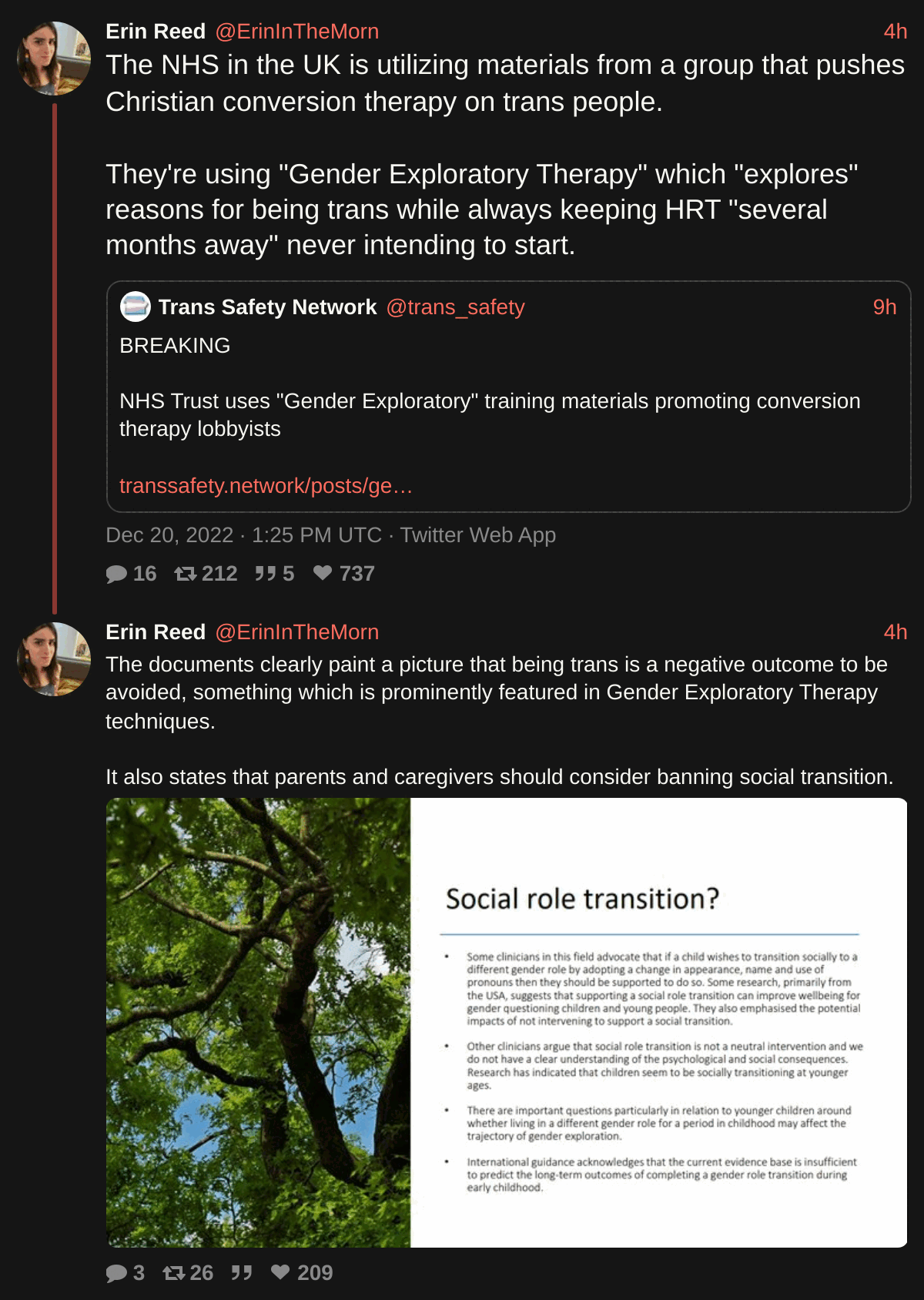The height and width of the screenshot is (1300, 924).
Task: Click the retweet icon on the first tweet
Action: click(185, 574)
